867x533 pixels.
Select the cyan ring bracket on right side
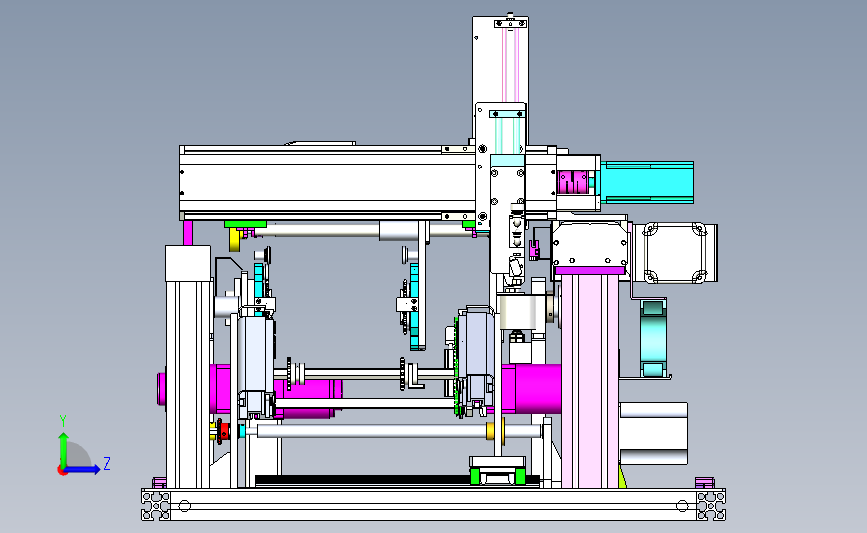tap(654, 339)
